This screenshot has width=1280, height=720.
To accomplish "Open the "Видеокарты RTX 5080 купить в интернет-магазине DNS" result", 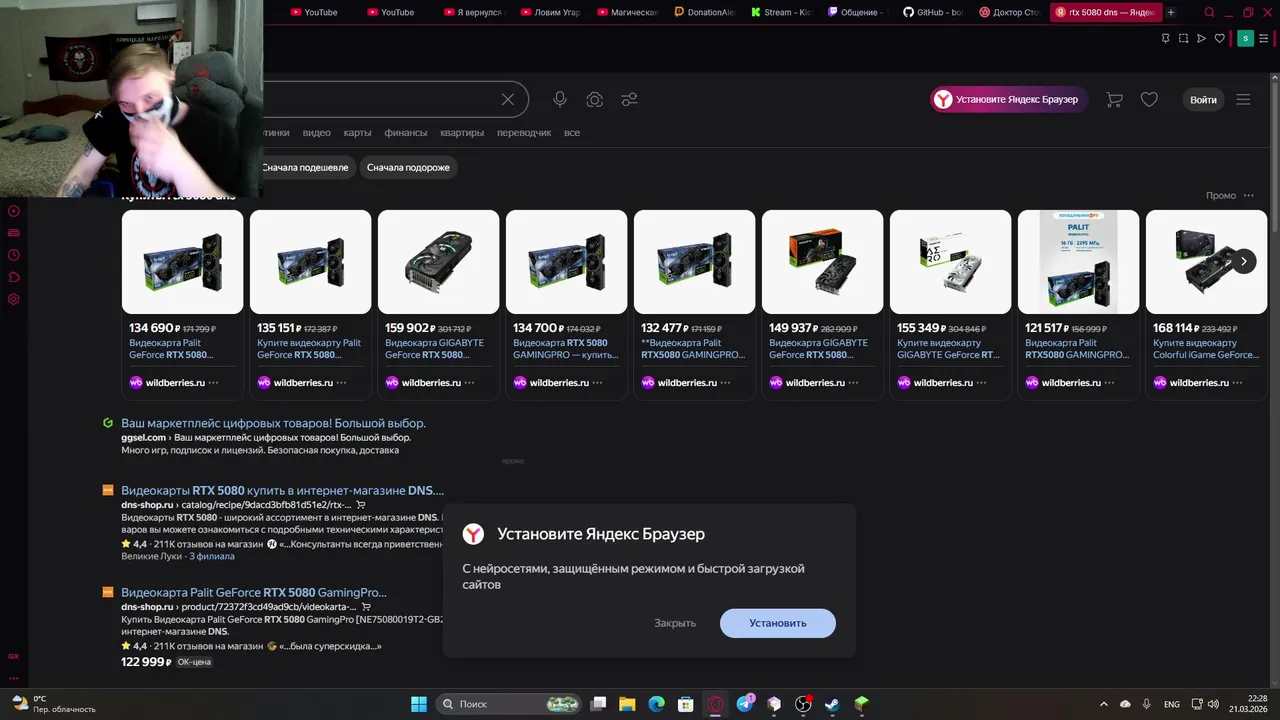I will 282,490.
